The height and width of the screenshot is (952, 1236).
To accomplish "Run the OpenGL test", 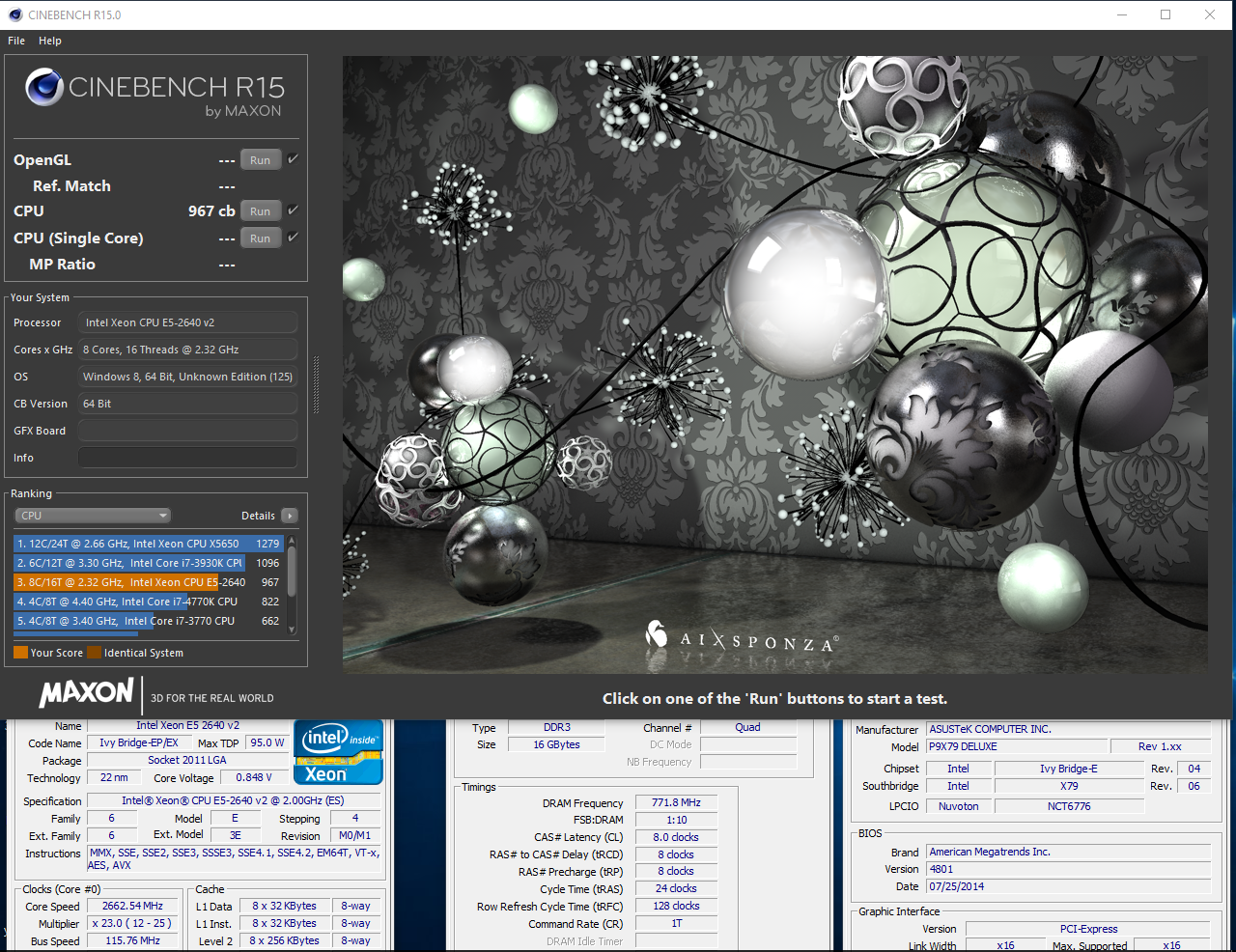I will (261, 160).
